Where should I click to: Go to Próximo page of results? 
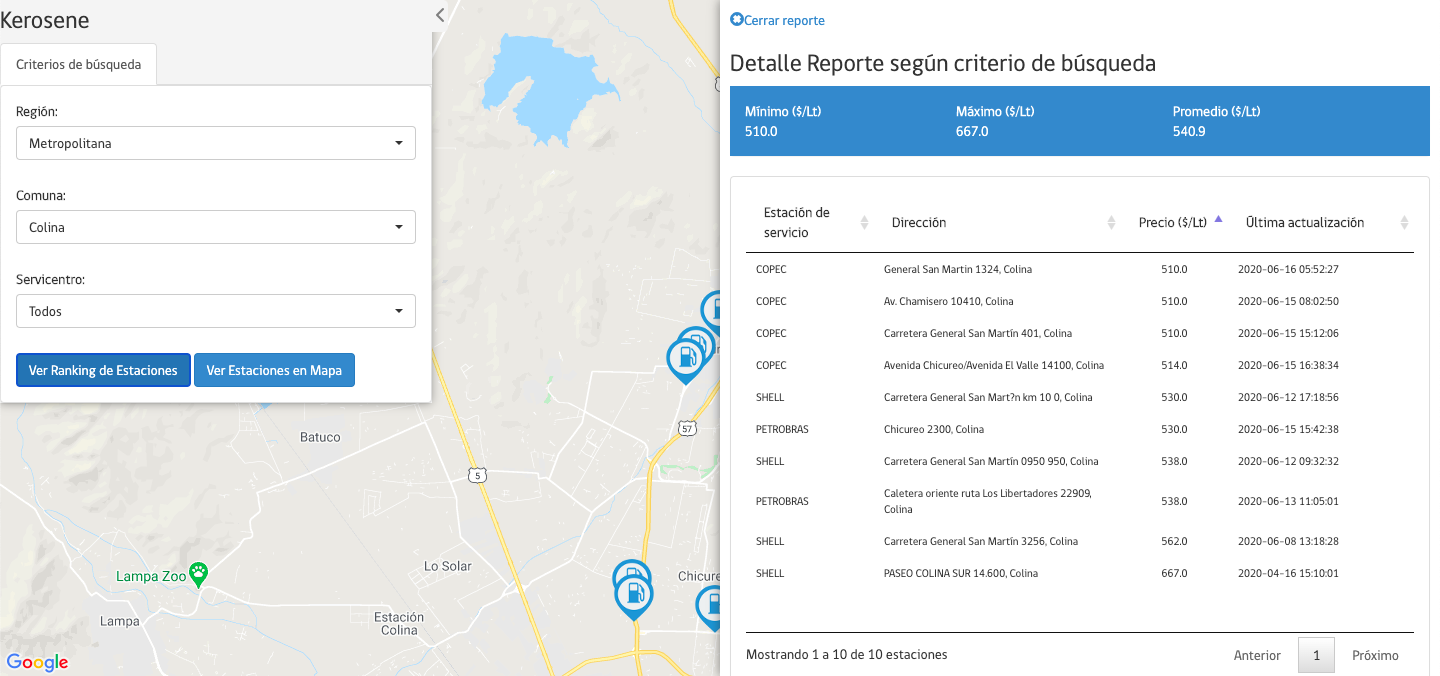point(1375,655)
